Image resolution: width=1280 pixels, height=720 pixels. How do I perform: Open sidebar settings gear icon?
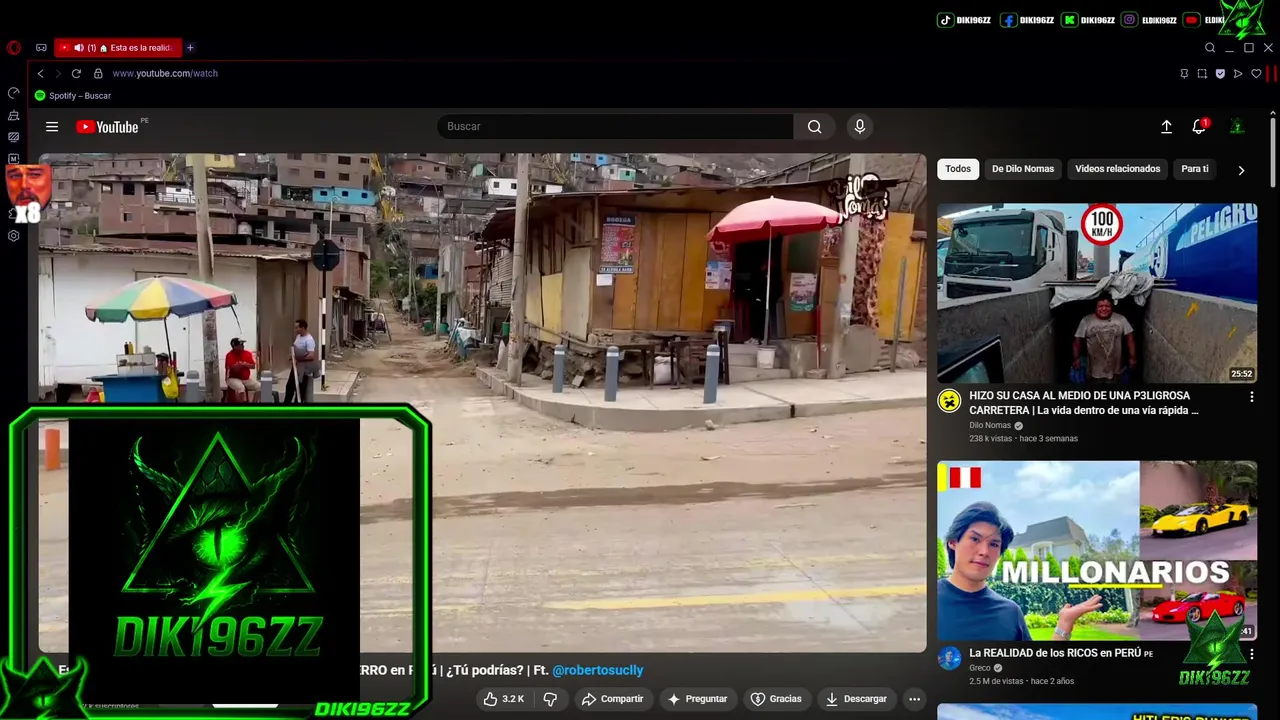pos(14,236)
